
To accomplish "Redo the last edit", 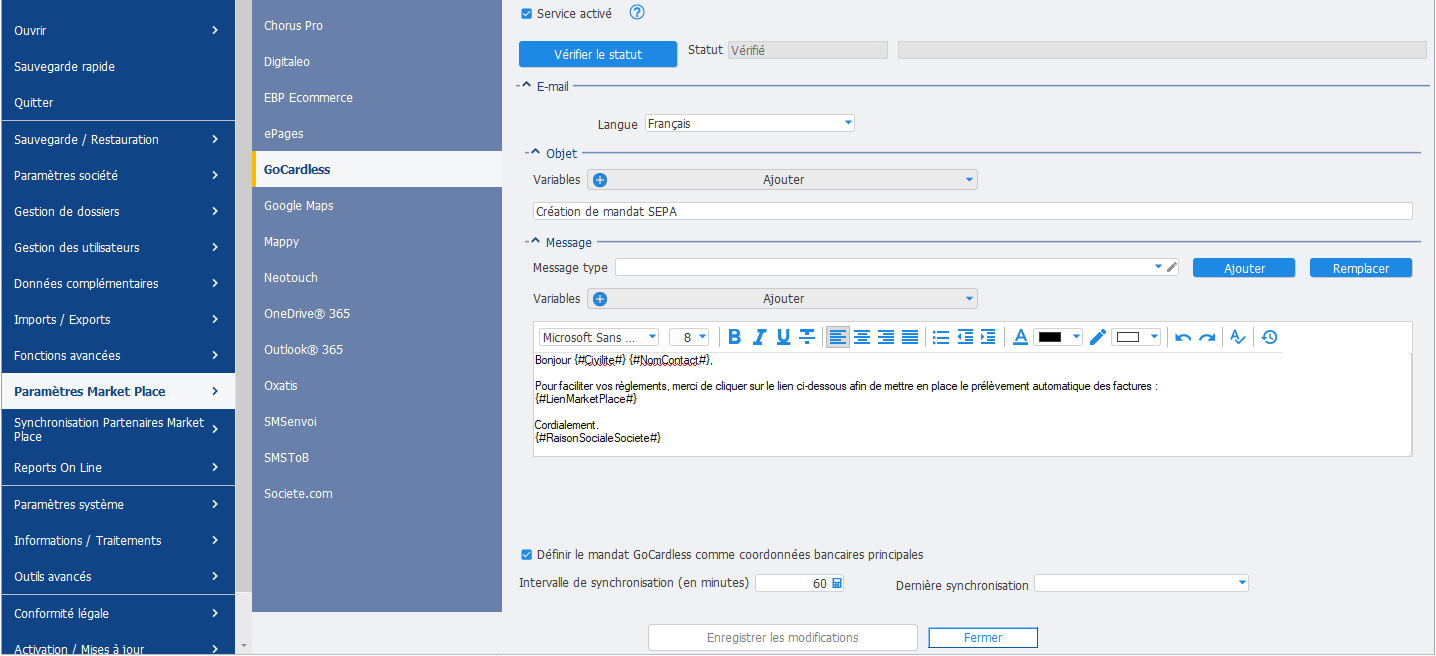I will 1207,337.
